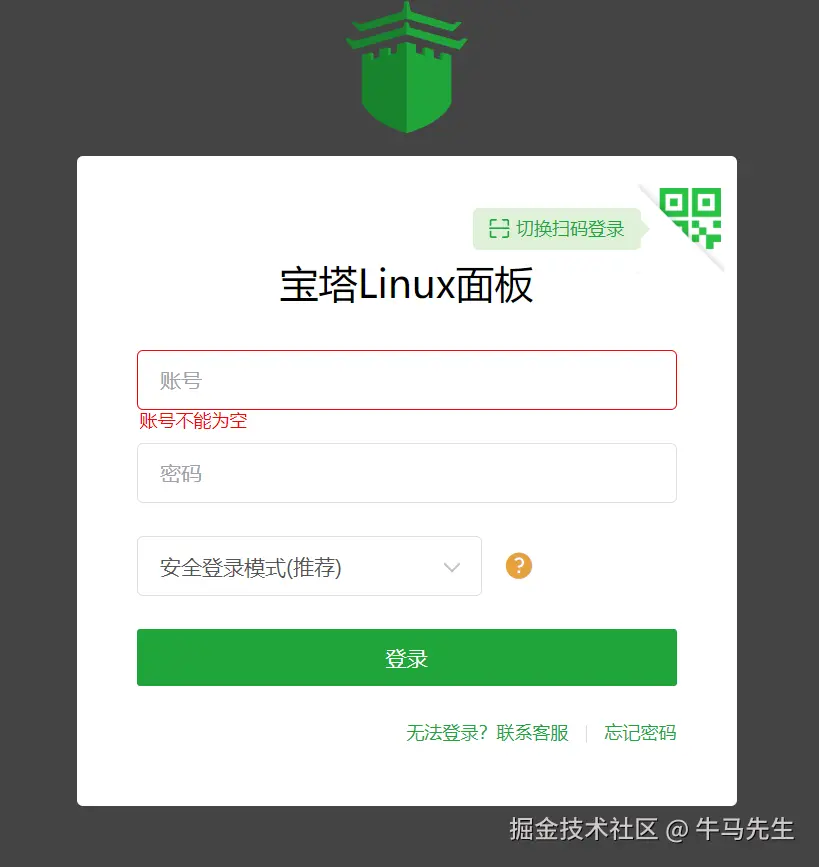Open the orange question mark help icon

click(519, 566)
